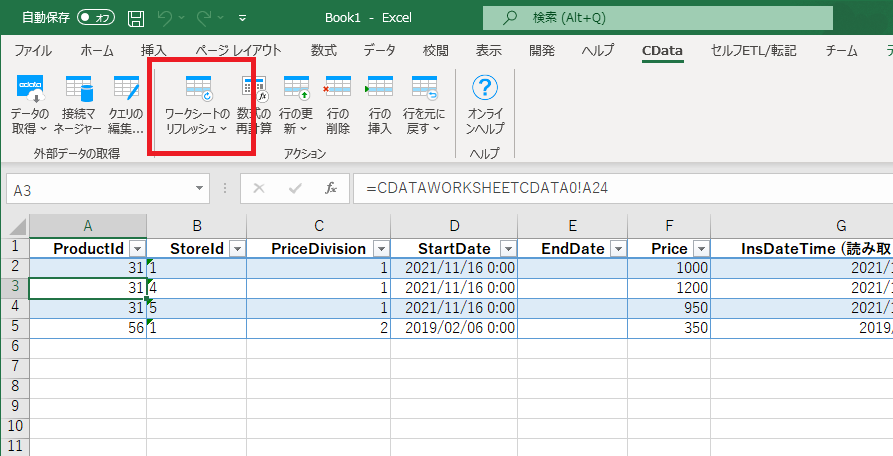
Task: Click the Undo arrow icon
Action: [x=165, y=18]
